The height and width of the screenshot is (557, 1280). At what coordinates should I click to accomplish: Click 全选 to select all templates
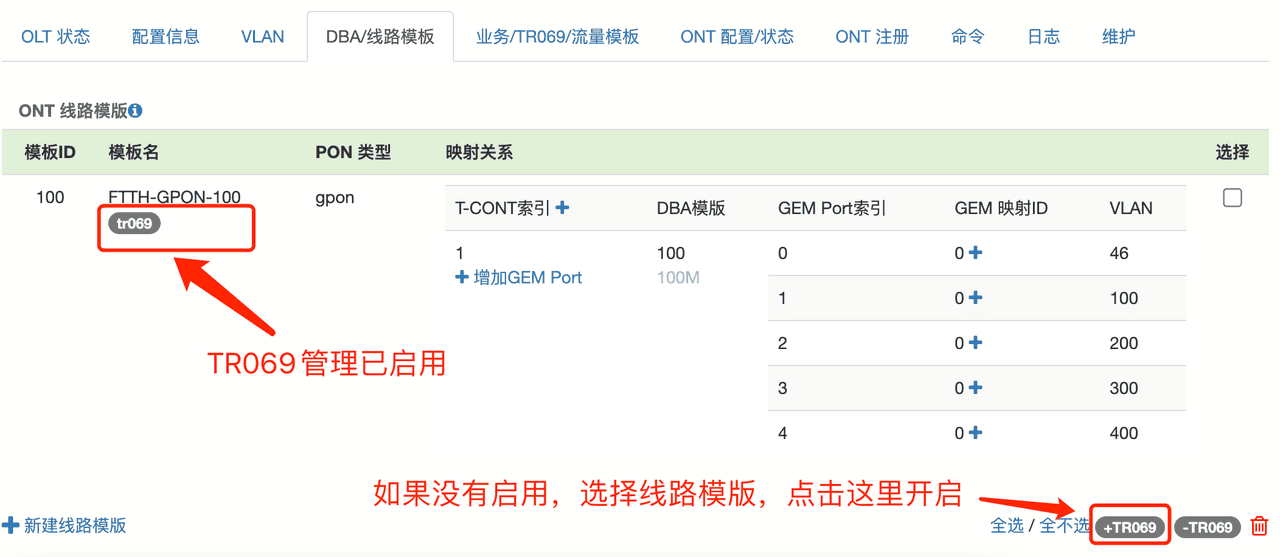coord(1007,526)
